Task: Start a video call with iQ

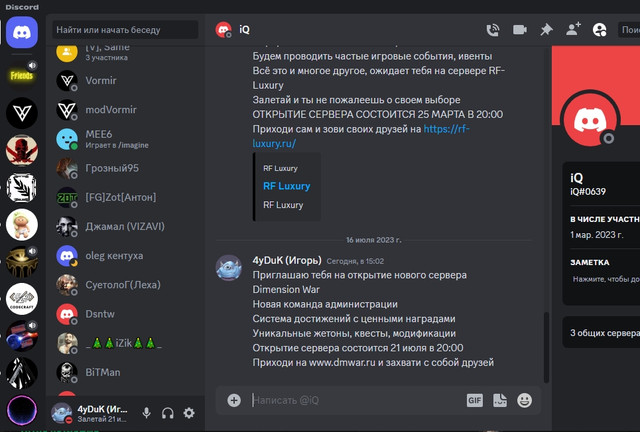Action: pyautogui.click(x=520, y=30)
